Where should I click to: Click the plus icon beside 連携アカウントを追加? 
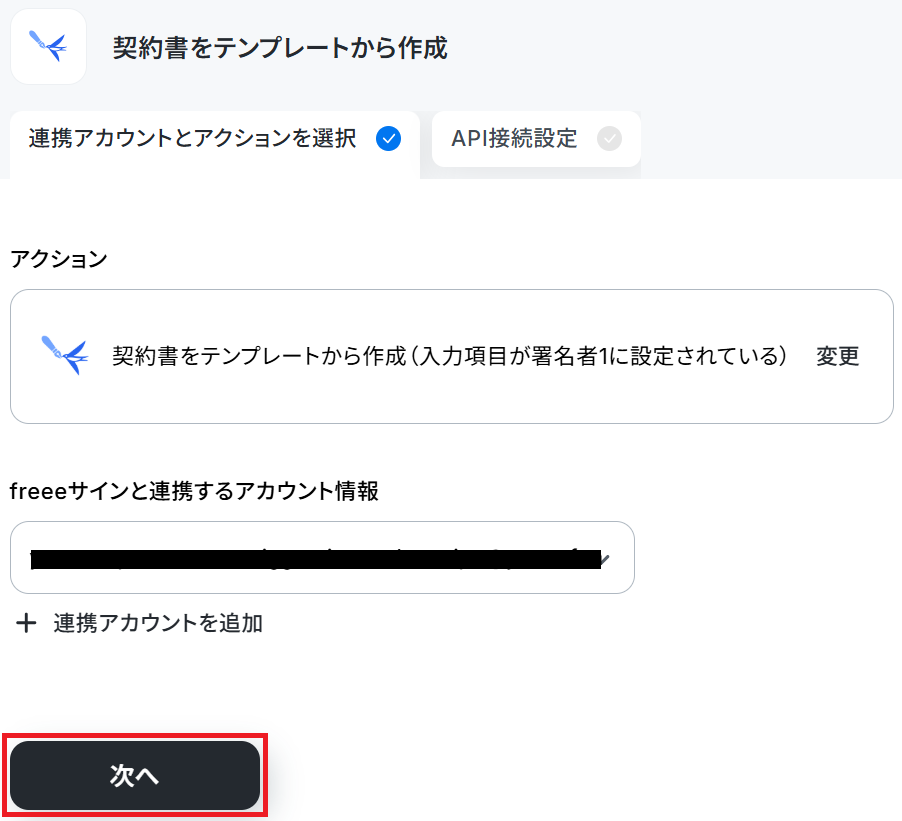coord(26,623)
